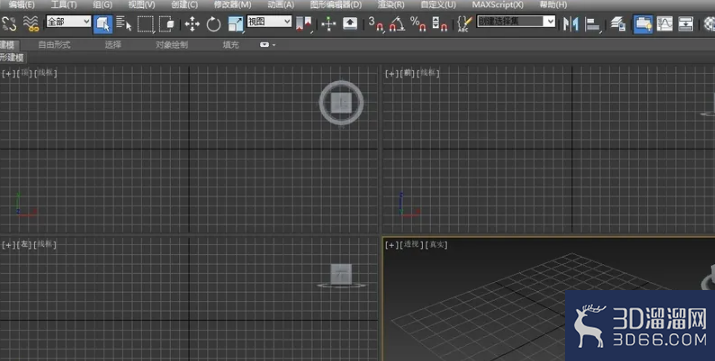Click the Mirror tool icon
Image resolution: width=715 pixels, height=361 pixels.
coord(570,24)
